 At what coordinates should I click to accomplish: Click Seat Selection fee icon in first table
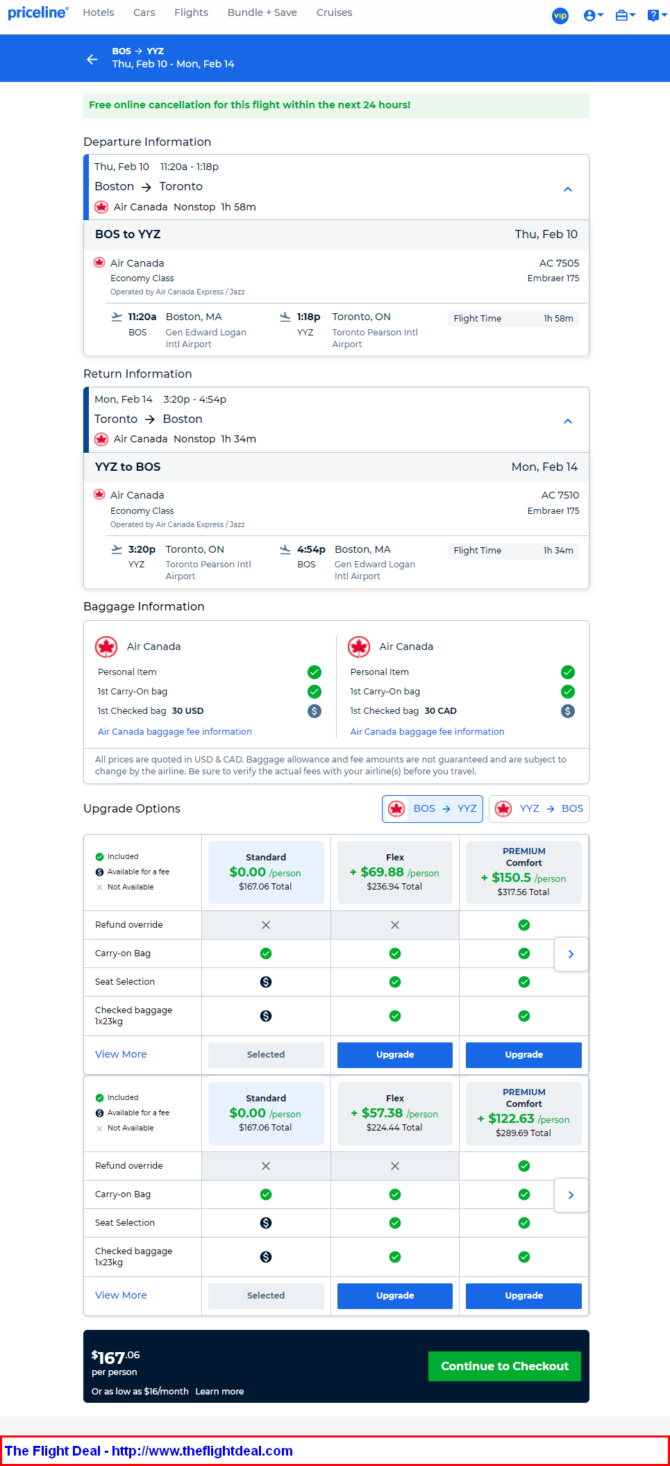[x=266, y=982]
